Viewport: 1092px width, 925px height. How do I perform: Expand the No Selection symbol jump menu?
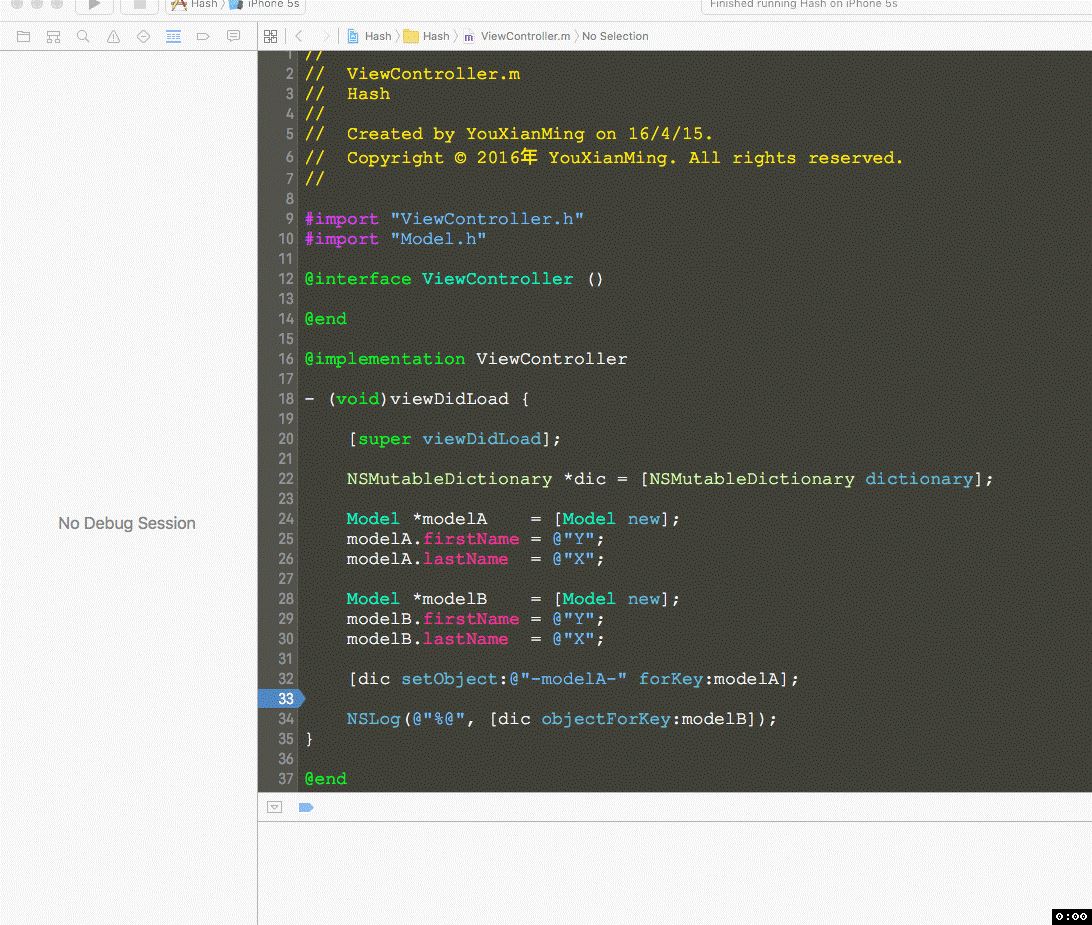pyautogui.click(x=615, y=36)
